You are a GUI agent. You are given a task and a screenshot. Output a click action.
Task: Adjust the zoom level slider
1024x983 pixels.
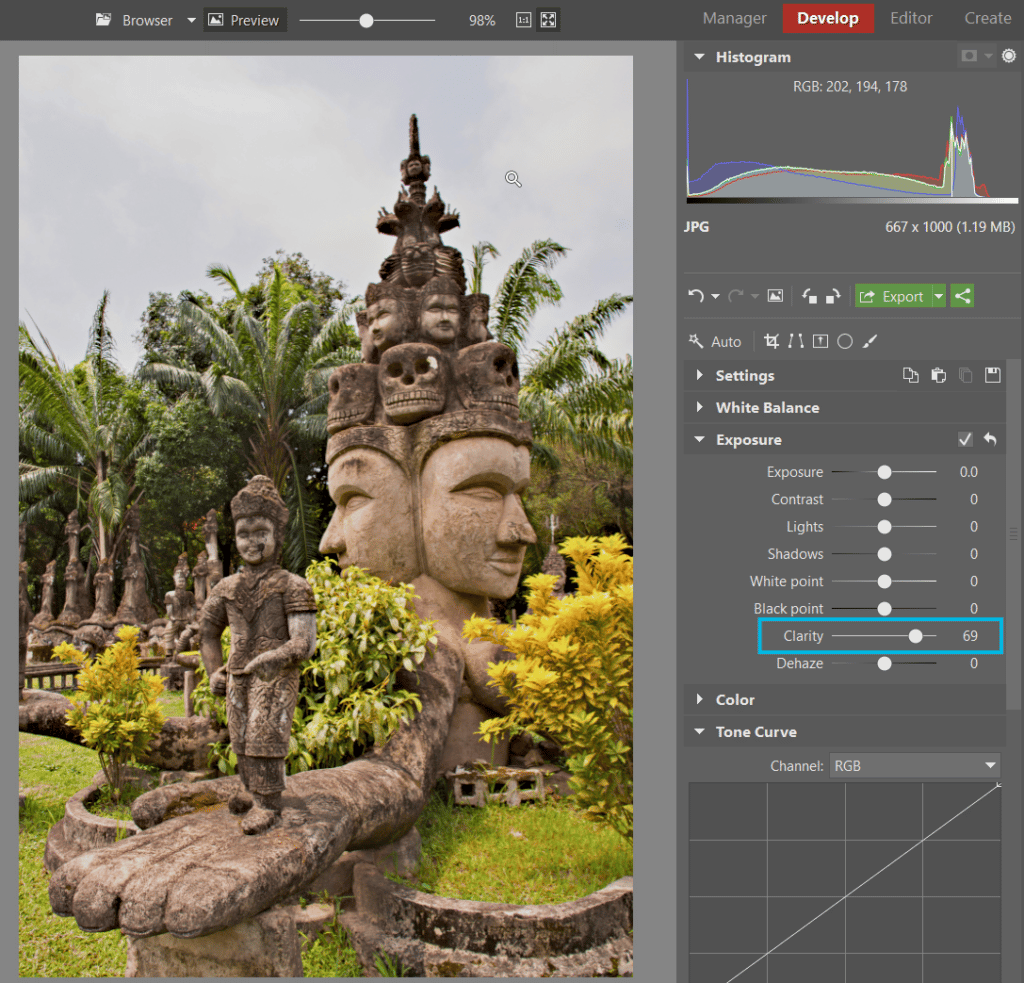pyautogui.click(x=366, y=21)
